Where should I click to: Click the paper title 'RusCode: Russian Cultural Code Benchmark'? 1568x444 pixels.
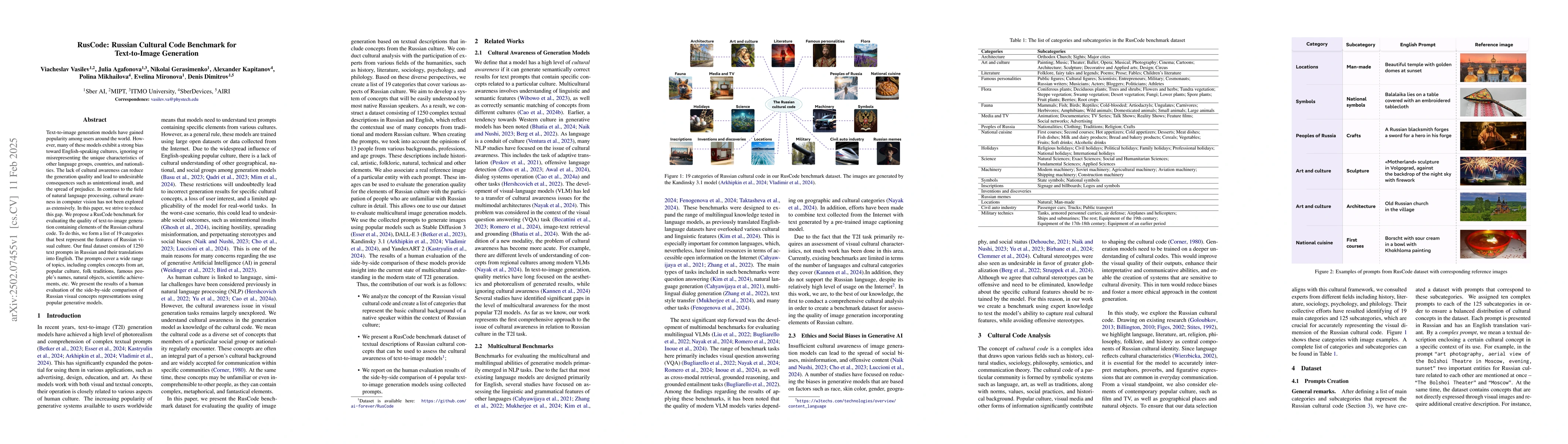(156, 49)
